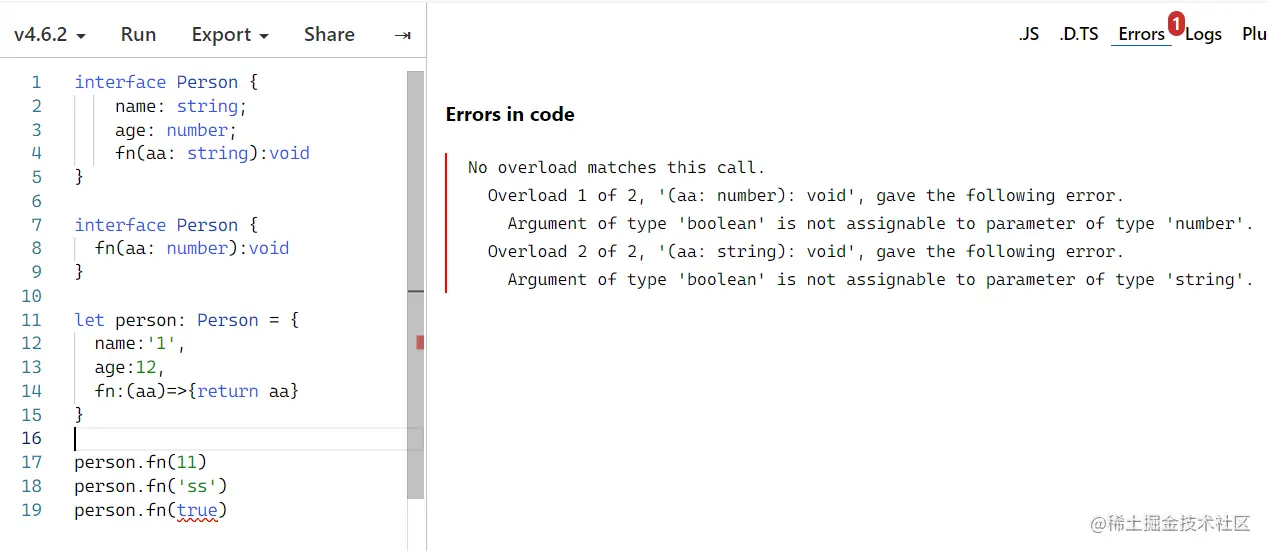Click 'age:12,' on line 13
The width and height of the screenshot is (1268, 551).
(130, 367)
